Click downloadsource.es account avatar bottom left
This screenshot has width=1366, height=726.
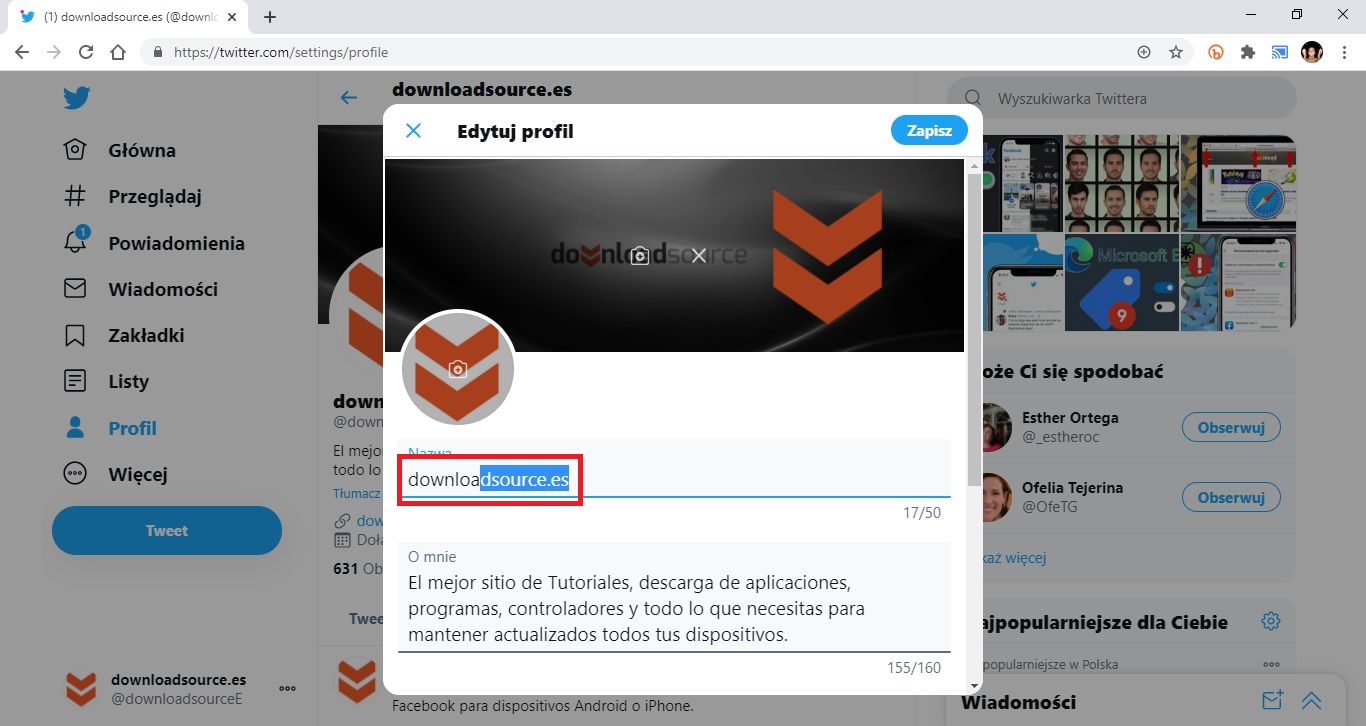click(x=80, y=688)
